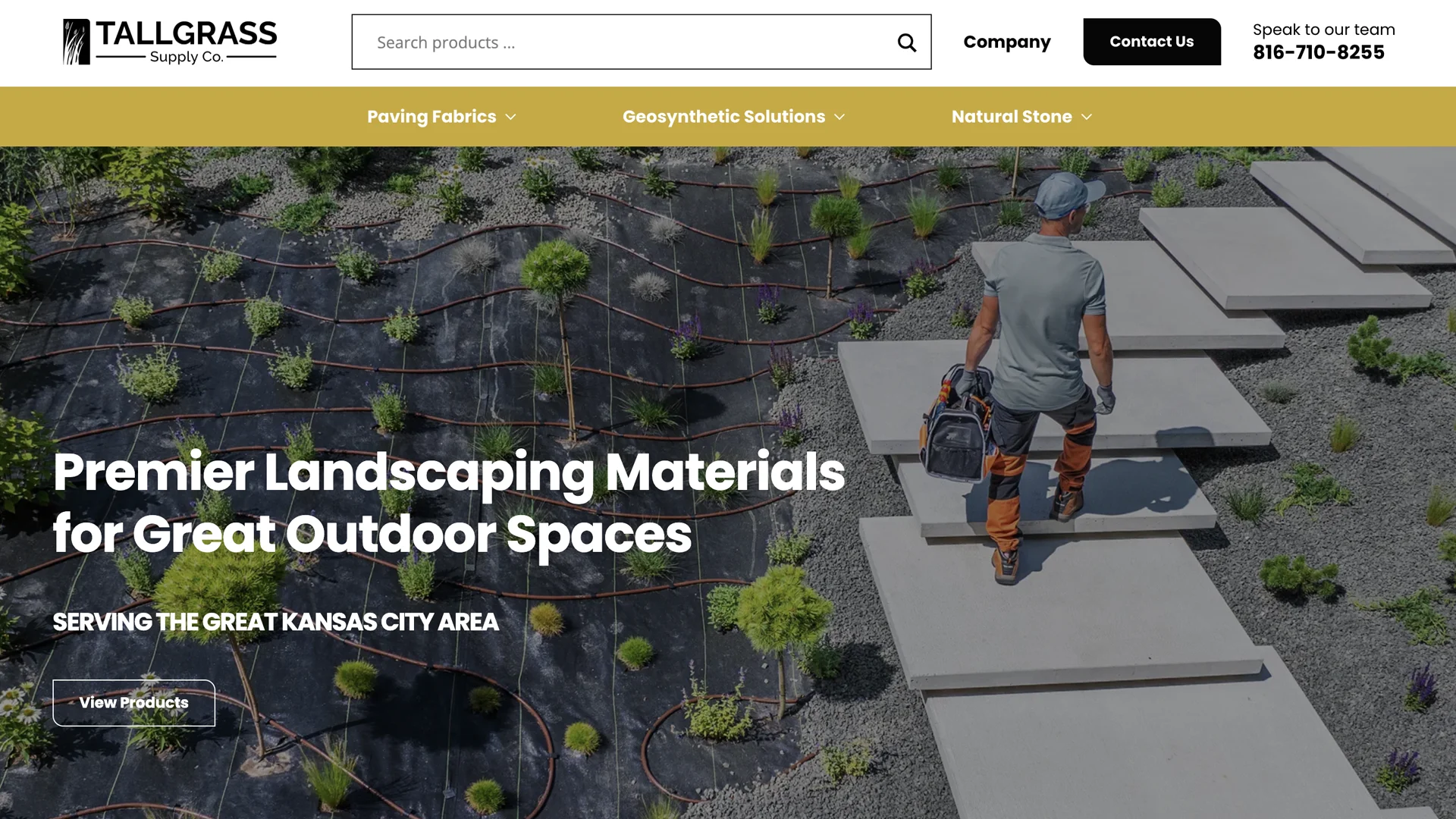Click the Tallgrass Supply Co. logo
The width and height of the screenshot is (1456, 819).
pyautogui.click(x=170, y=42)
